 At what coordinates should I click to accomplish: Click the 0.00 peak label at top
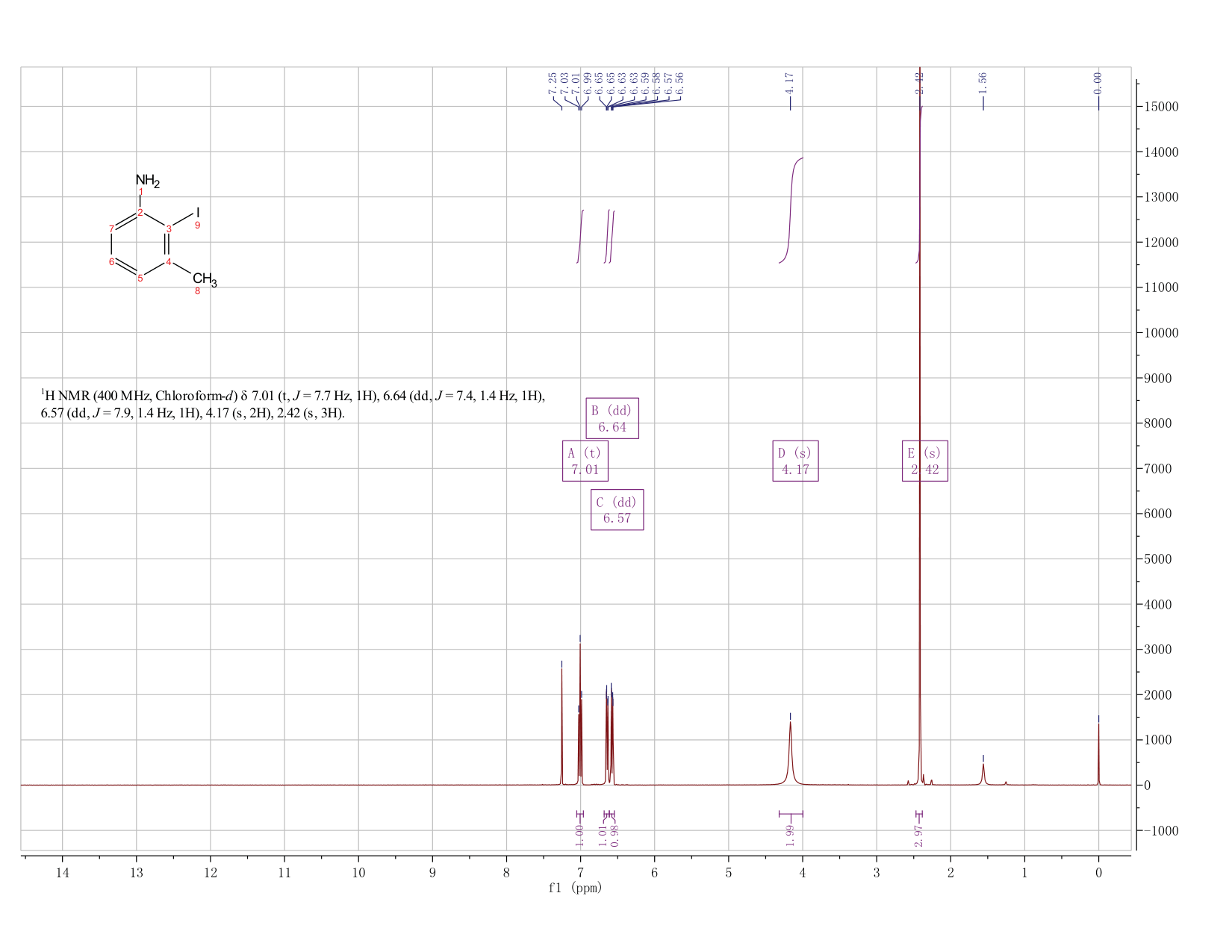(1098, 82)
